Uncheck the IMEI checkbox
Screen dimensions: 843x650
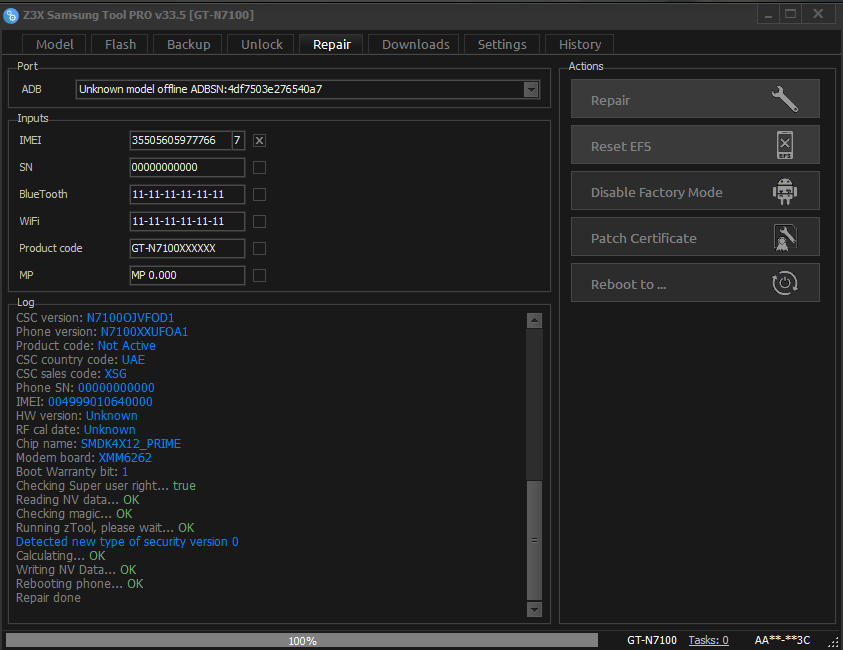pyautogui.click(x=259, y=141)
